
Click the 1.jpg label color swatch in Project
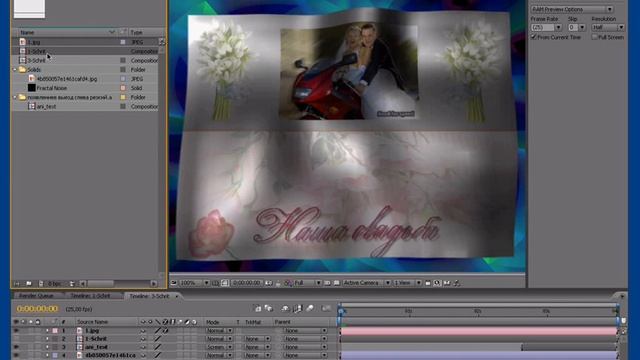pos(123,42)
